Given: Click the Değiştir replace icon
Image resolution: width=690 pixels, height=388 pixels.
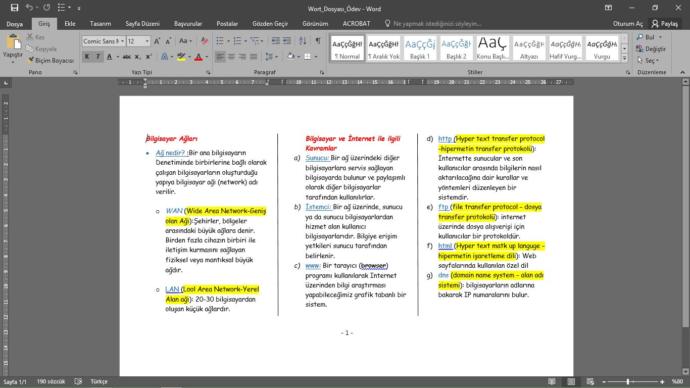Looking at the screenshot, I should click(639, 49).
